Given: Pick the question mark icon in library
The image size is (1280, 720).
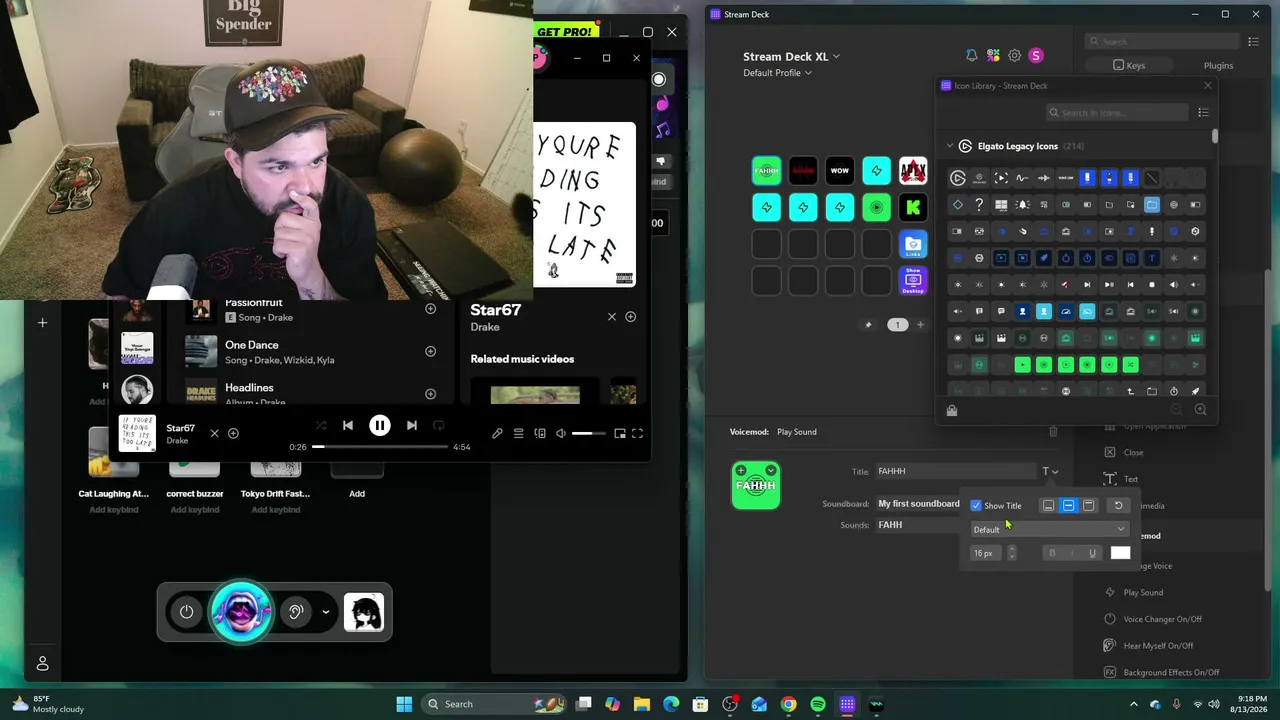Looking at the screenshot, I should click(979, 205).
